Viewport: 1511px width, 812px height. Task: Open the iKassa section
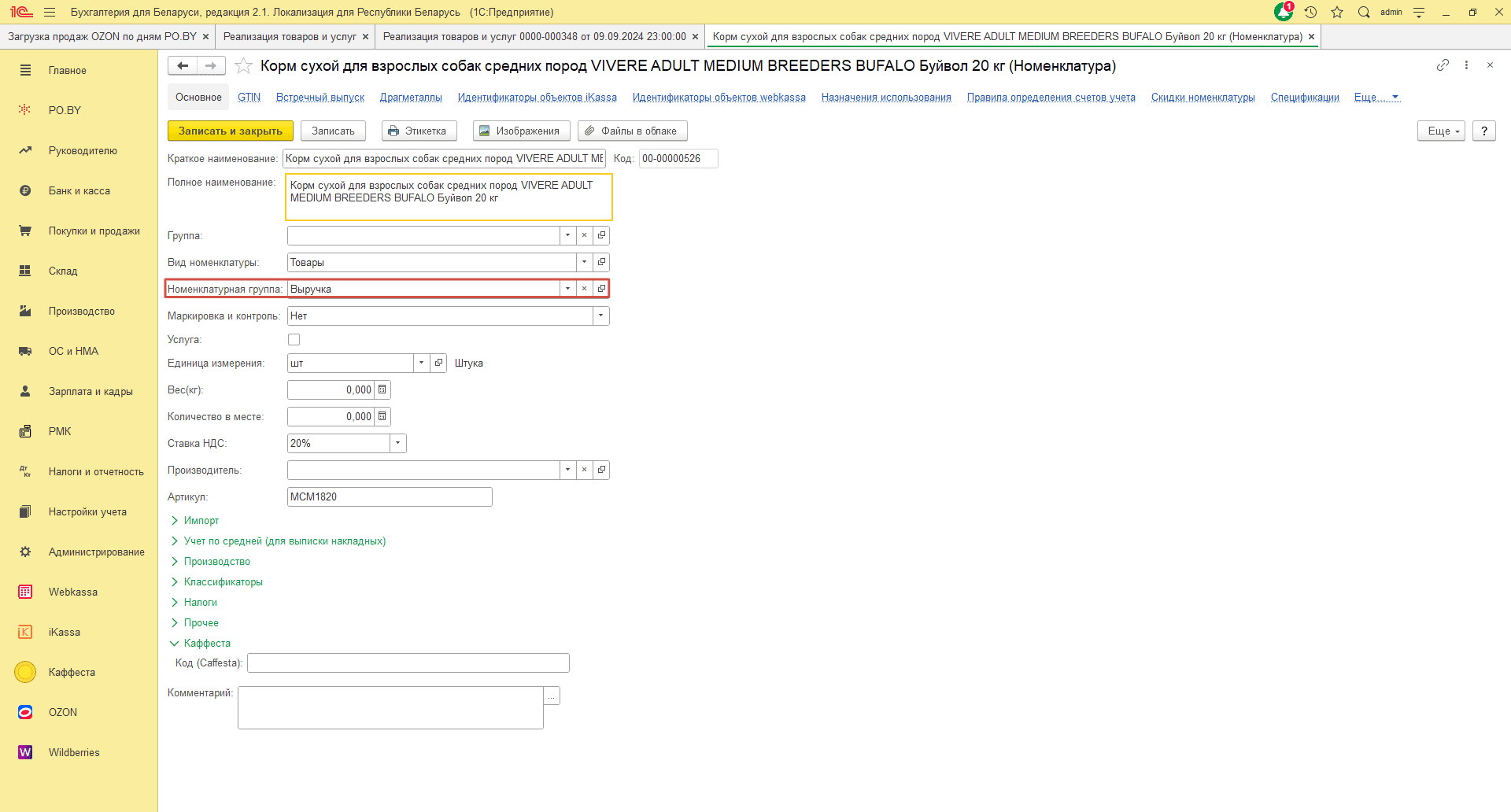coord(65,632)
